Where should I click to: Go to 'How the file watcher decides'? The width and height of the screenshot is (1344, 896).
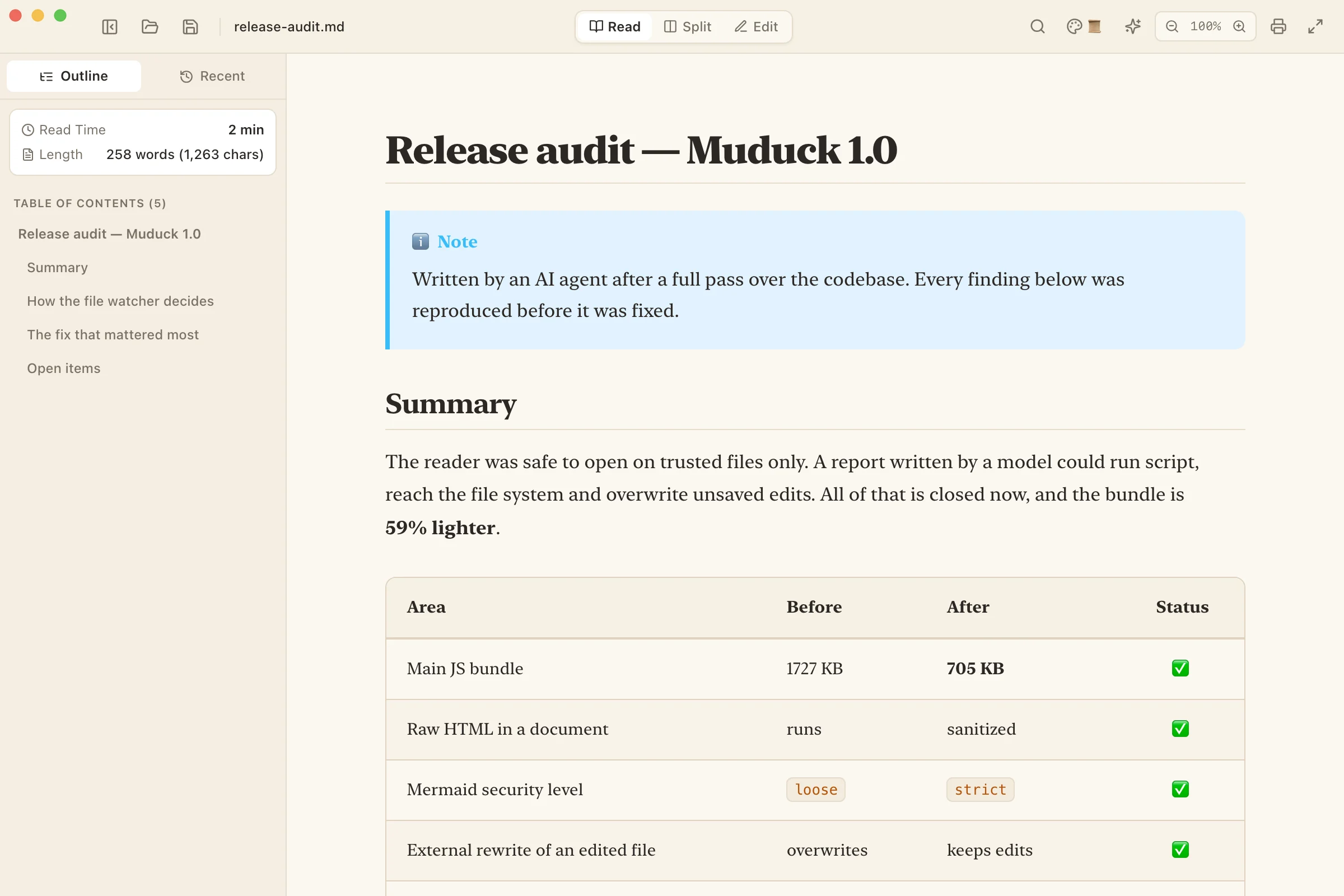click(x=120, y=301)
